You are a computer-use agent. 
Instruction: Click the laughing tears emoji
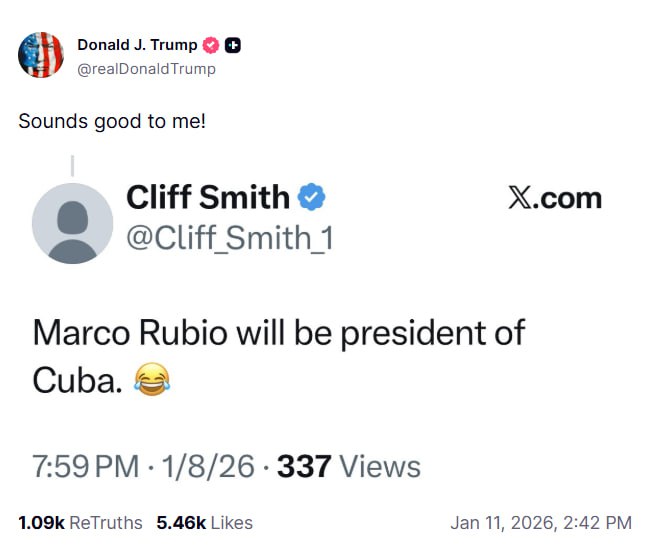click(x=151, y=380)
